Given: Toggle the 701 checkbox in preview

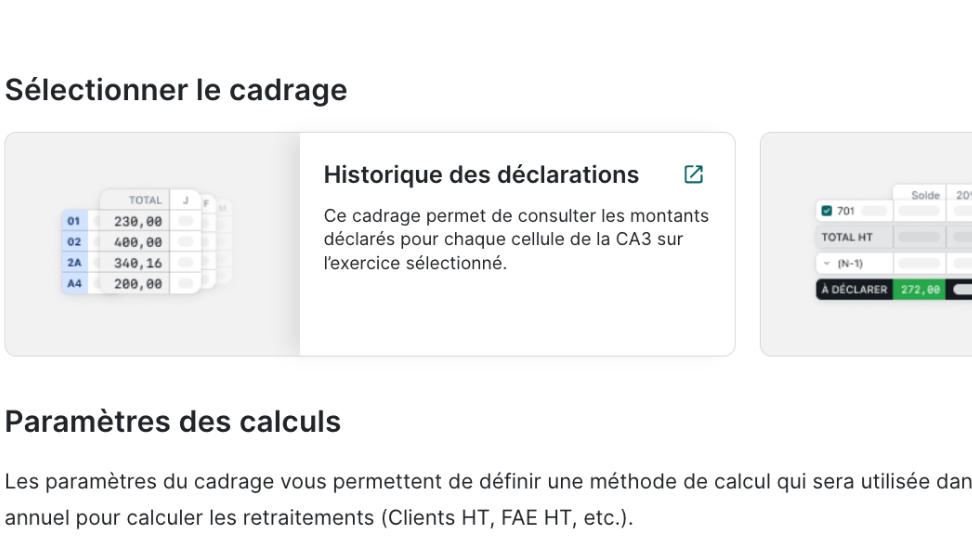Looking at the screenshot, I should tap(826, 211).
